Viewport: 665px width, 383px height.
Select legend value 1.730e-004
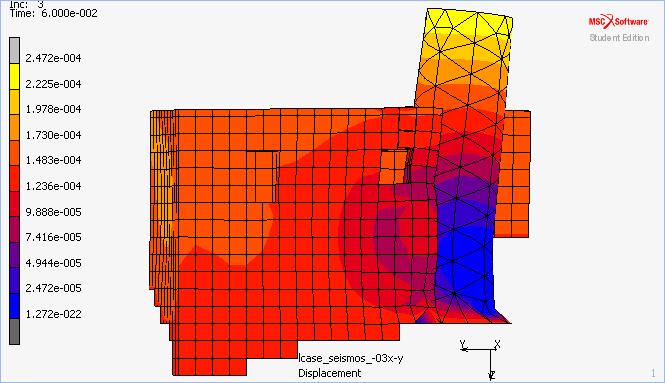pyautogui.click(x=53, y=135)
